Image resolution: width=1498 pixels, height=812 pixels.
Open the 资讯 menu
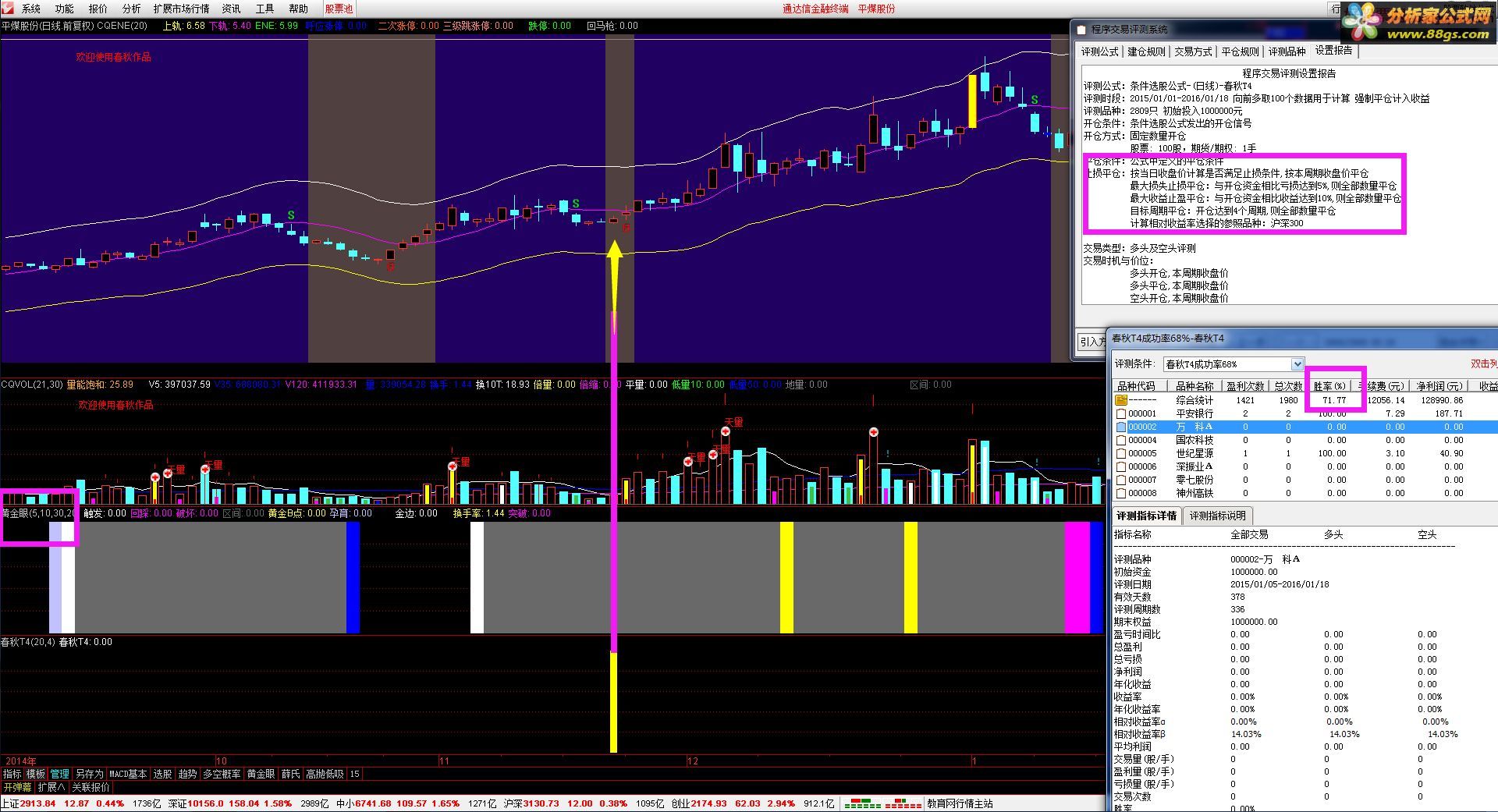231,9
